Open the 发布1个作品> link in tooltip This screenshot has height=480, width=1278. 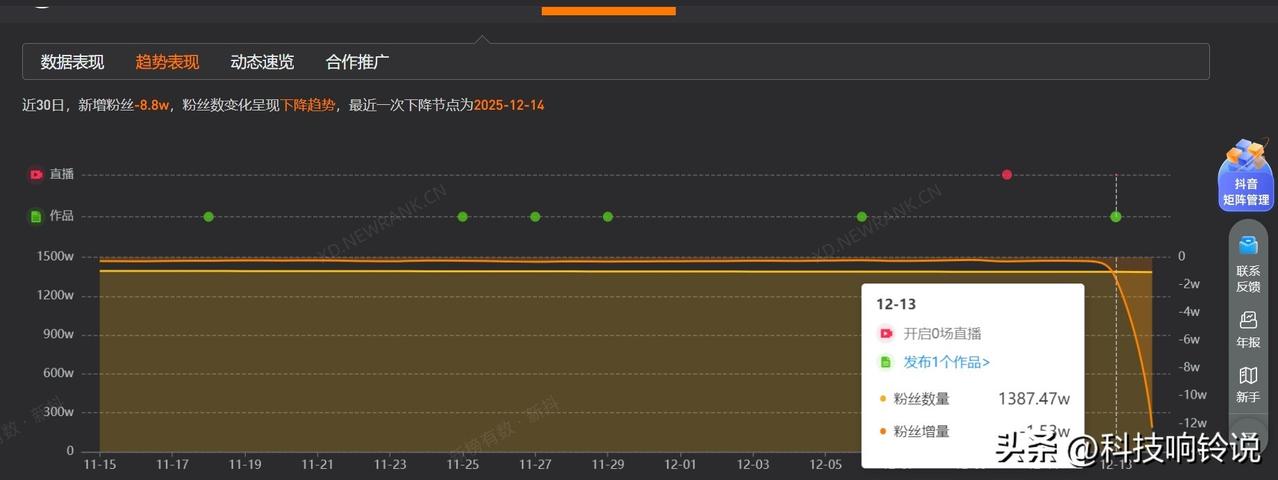coord(947,362)
